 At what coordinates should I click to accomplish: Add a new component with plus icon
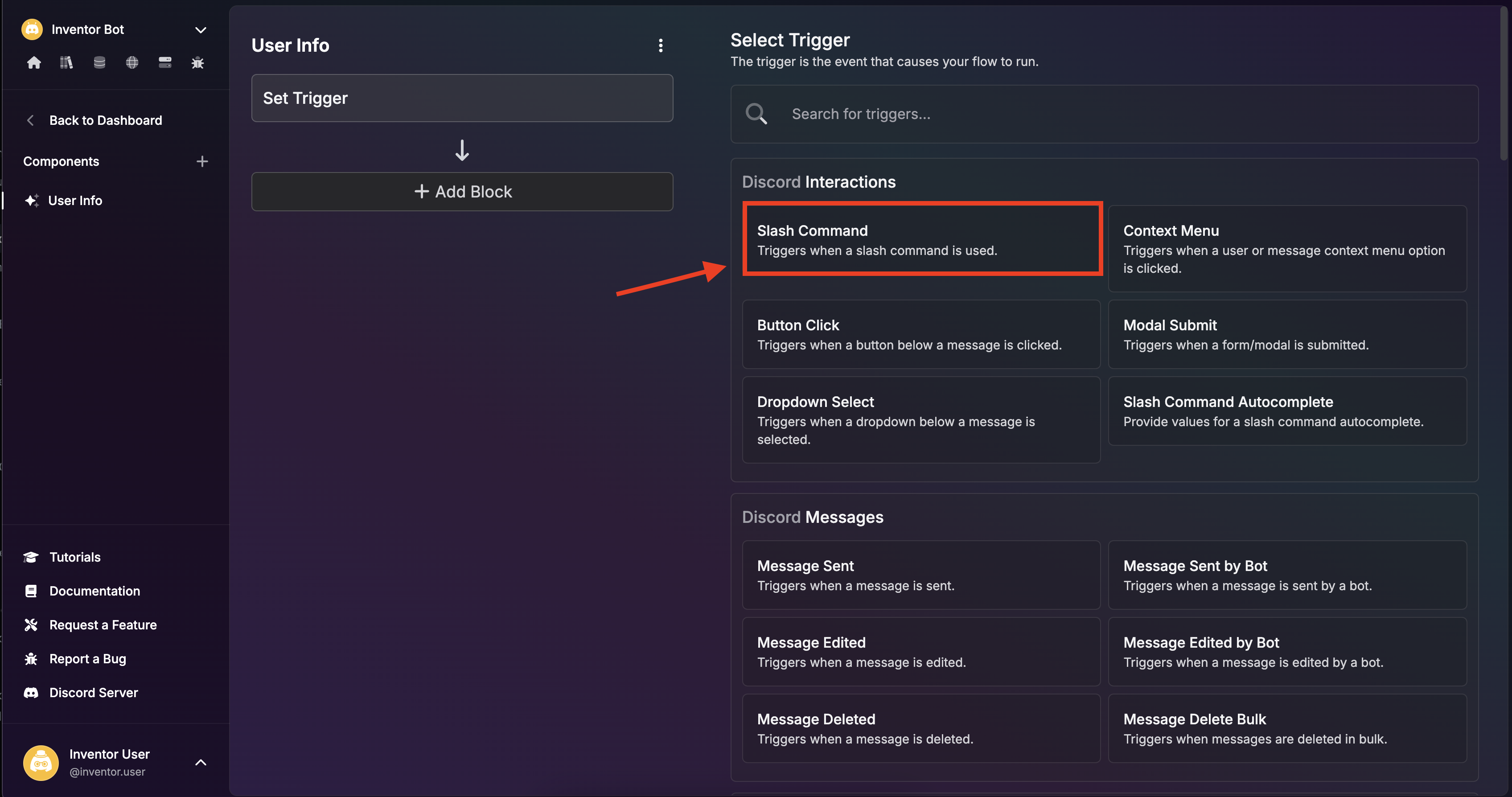coord(202,161)
